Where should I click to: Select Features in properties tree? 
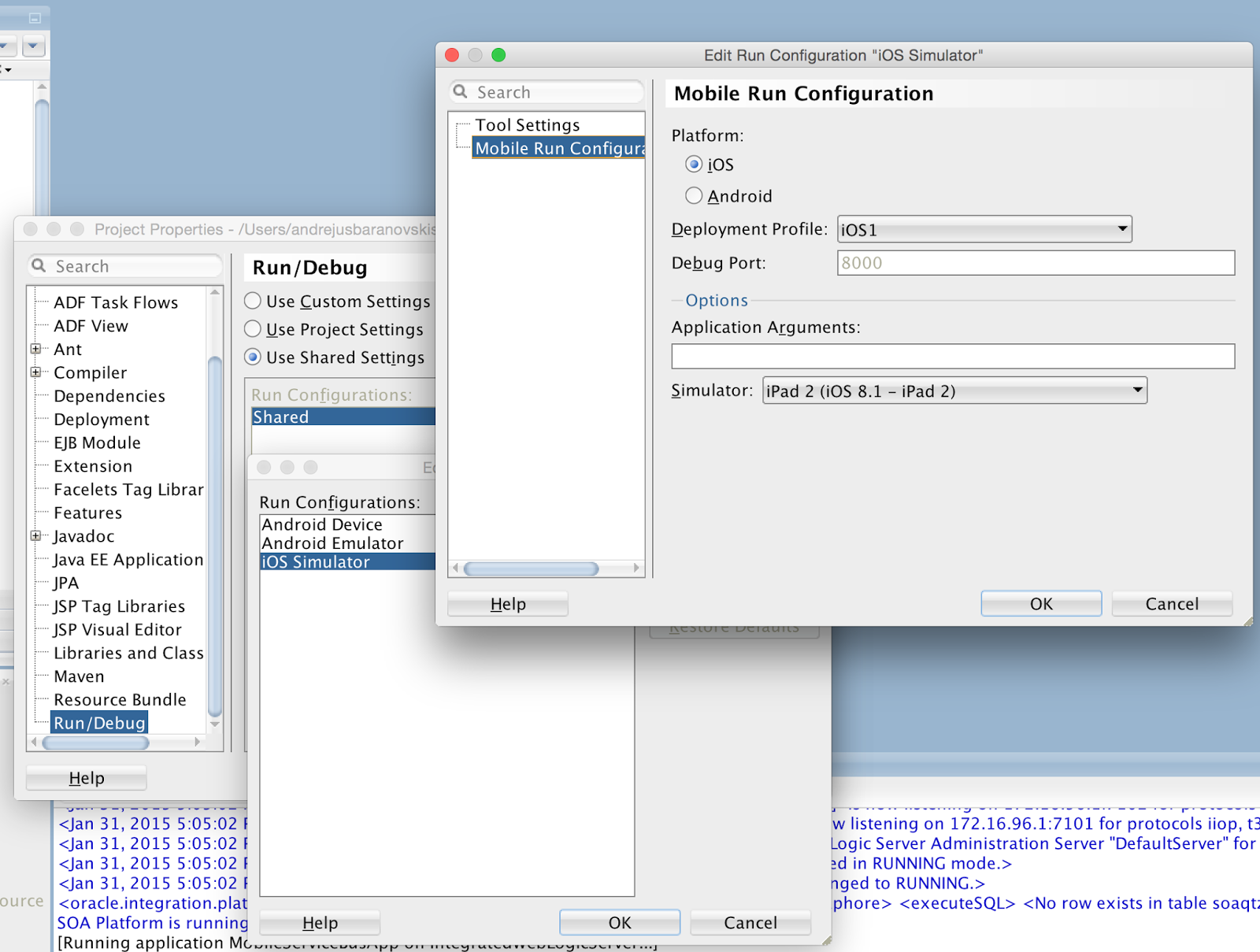[88, 513]
